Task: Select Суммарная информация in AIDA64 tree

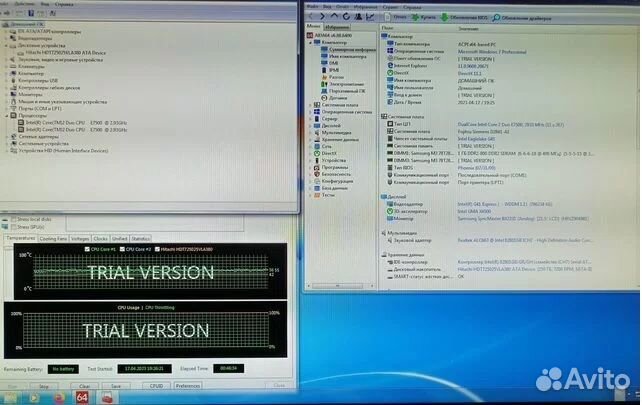Action: (x=348, y=49)
